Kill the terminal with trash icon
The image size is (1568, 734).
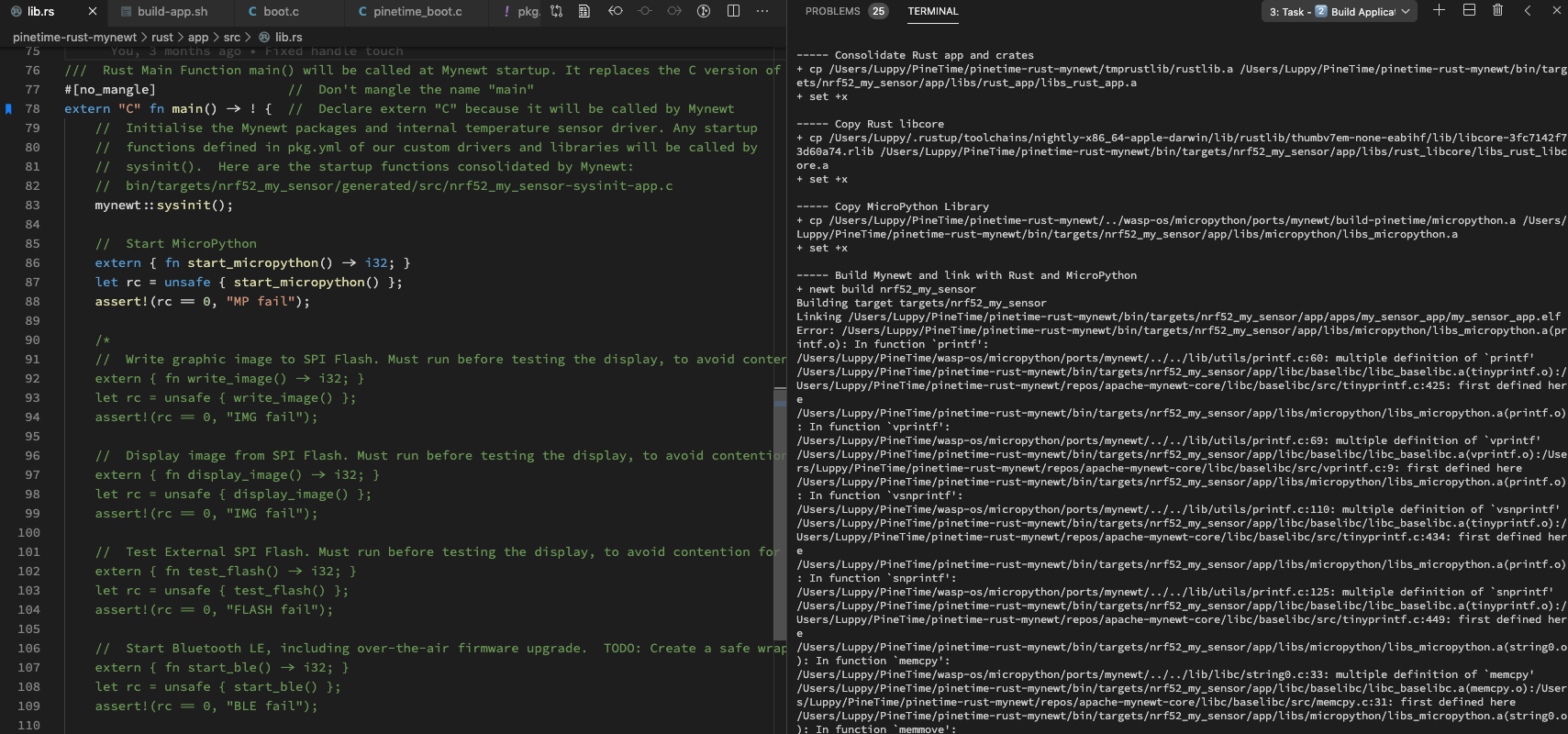tap(1497, 11)
